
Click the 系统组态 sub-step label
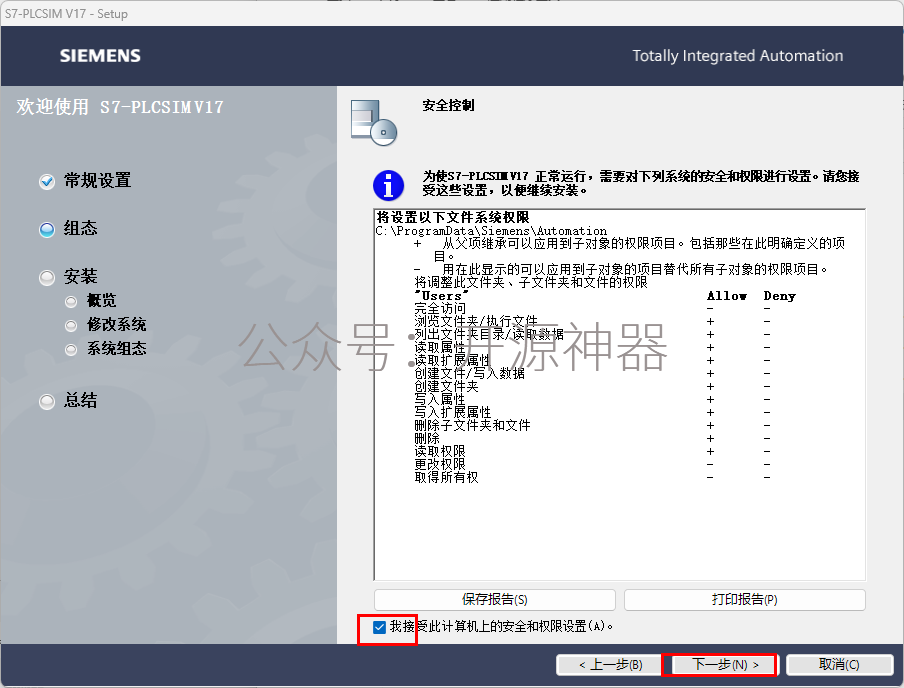click(x=116, y=348)
